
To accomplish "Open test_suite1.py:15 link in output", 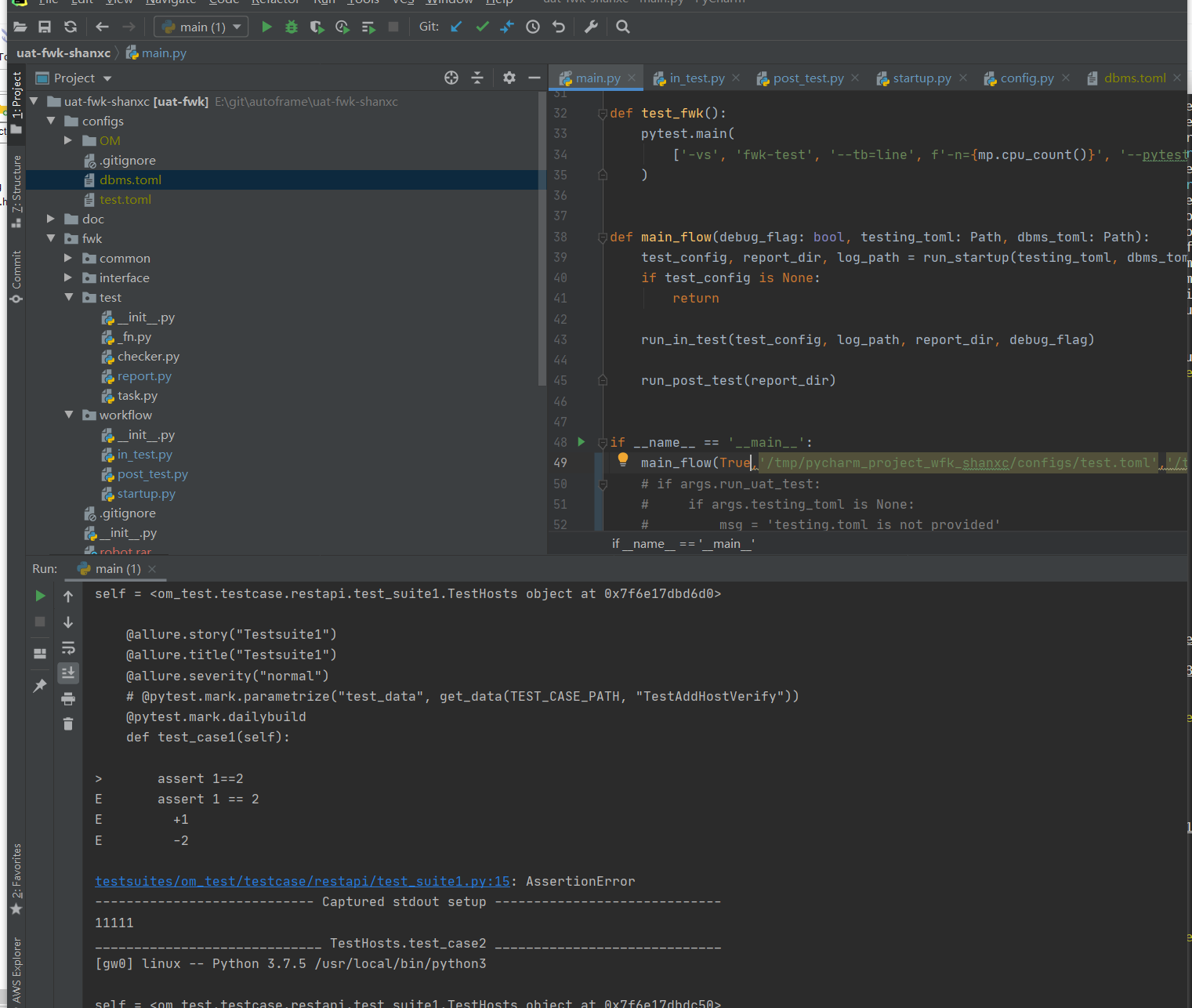I will [303, 882].
